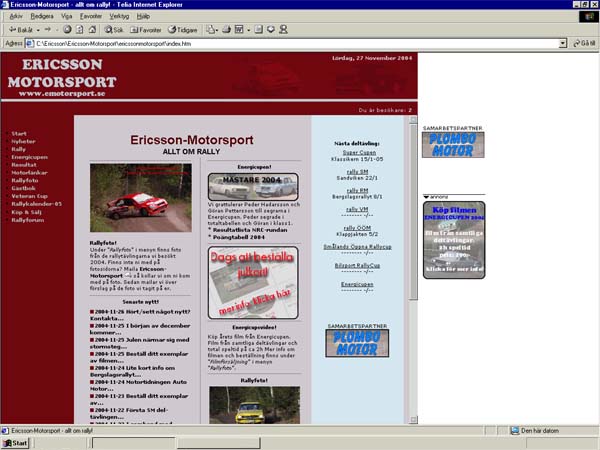The width and height of the screenshot is (600, 450).
Task: Open the Energicupen link under Nästa deltävling
Action: 357,284
